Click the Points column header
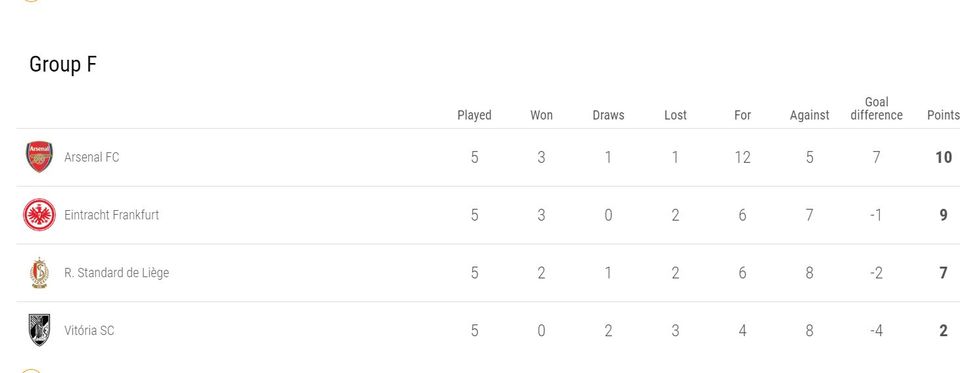Image resolution: width=960 pixels, height=373 pixels. [943, 115]
